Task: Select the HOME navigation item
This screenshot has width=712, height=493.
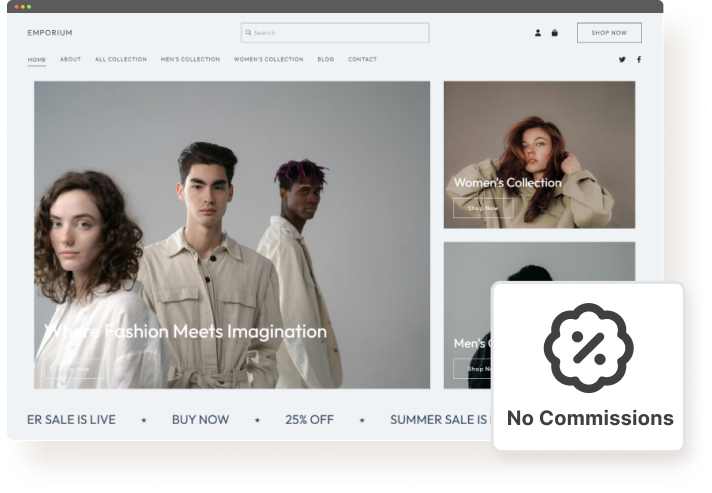Action: point(37,60)
